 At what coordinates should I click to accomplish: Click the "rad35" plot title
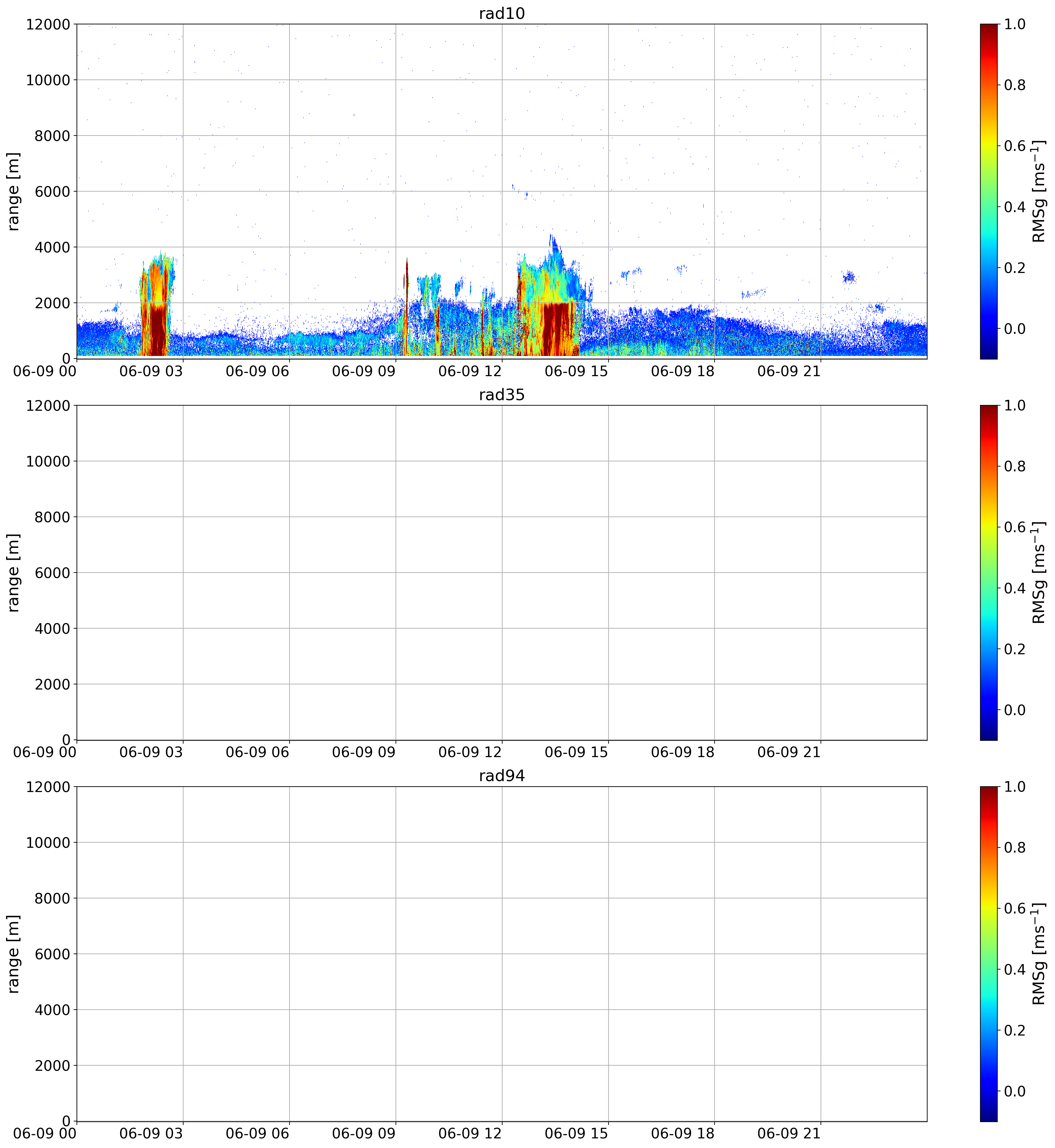502,395
